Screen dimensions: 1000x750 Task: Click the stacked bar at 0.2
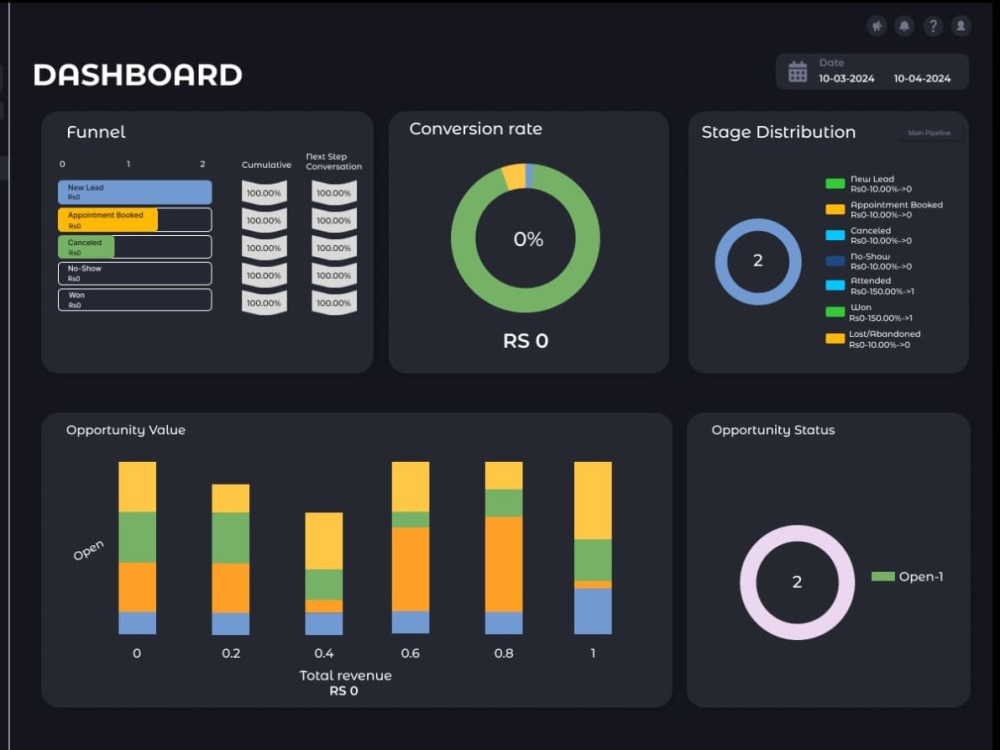230,559
